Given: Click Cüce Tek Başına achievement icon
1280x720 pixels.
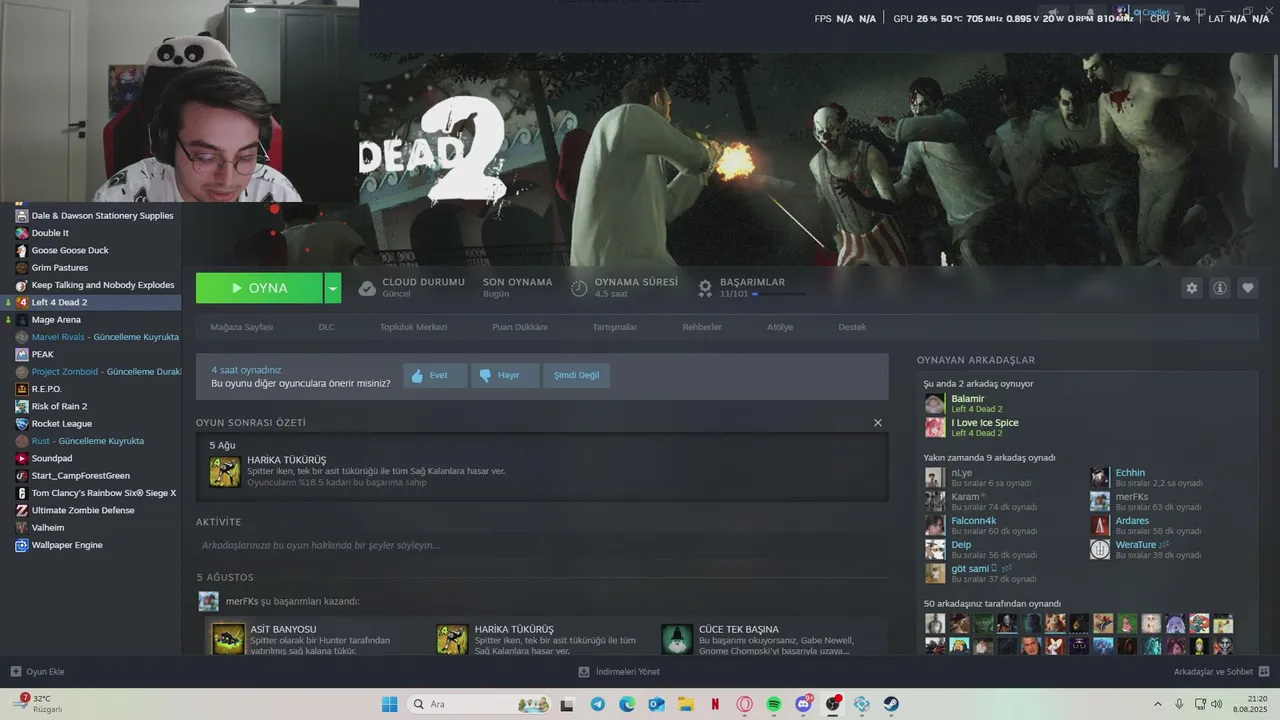Looking at the screenshot, I should point(677,639).
